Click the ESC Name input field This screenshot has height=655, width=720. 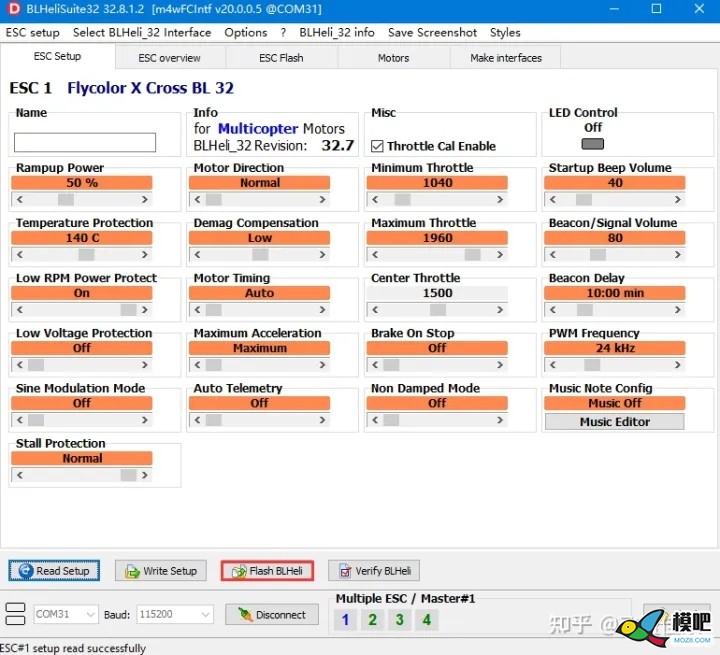click(85, 142)
